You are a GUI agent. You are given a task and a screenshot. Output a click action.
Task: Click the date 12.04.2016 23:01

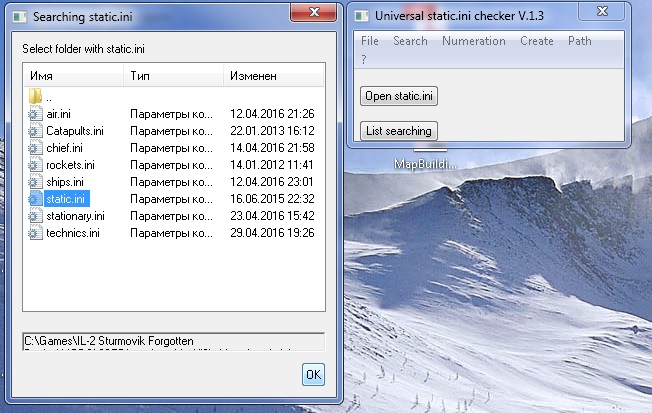(272, 182)
